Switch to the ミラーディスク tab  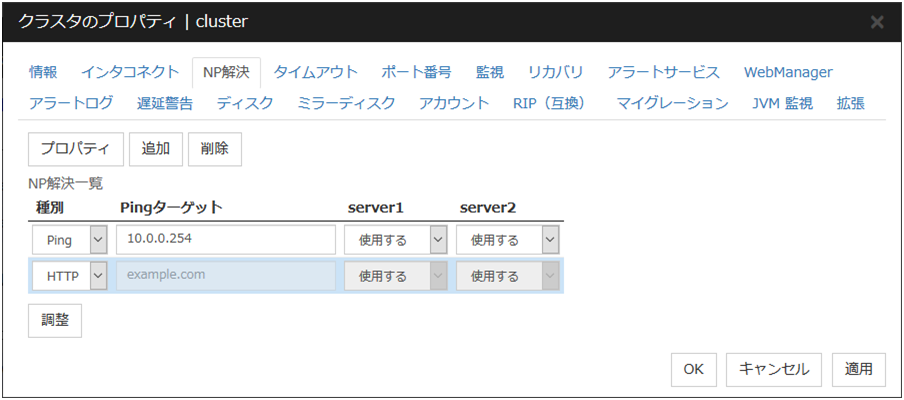(346, 103)
